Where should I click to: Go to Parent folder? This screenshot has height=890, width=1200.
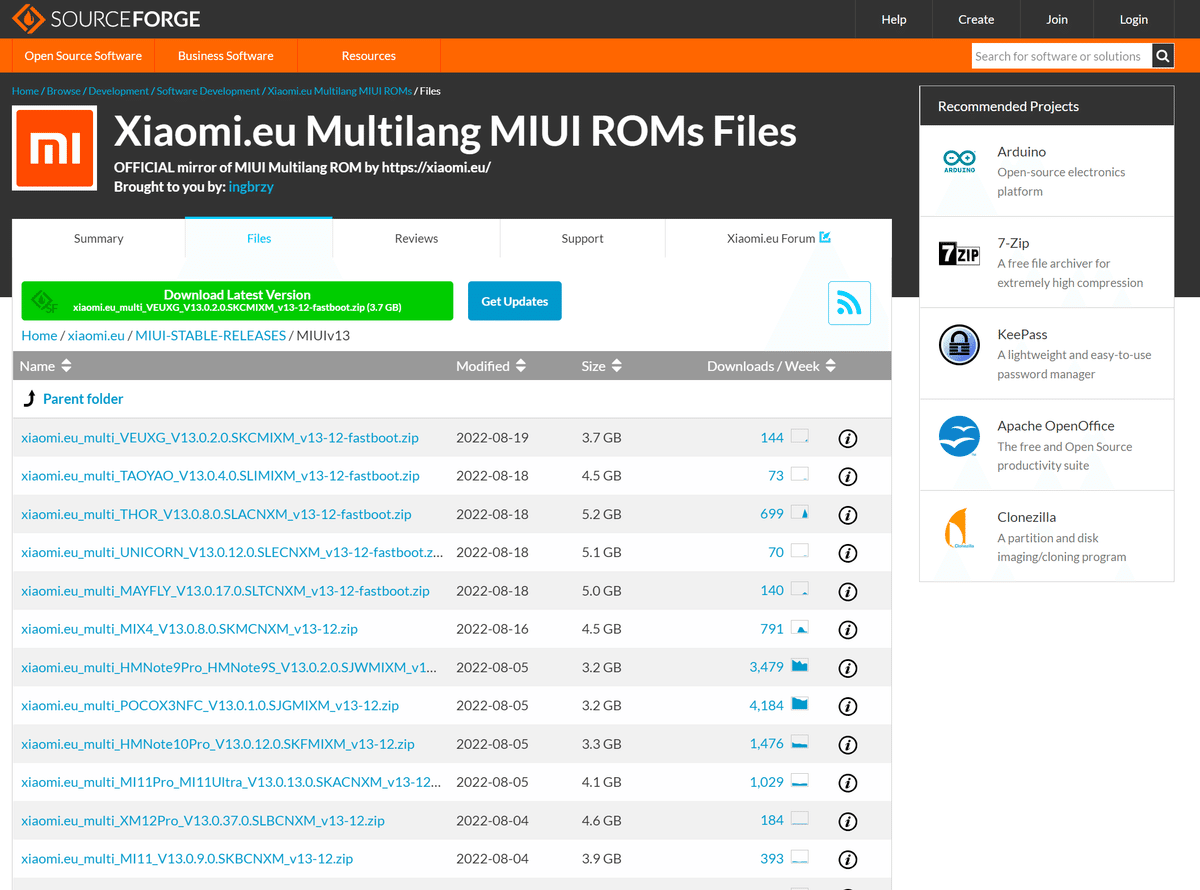click(x=83, y=399)
